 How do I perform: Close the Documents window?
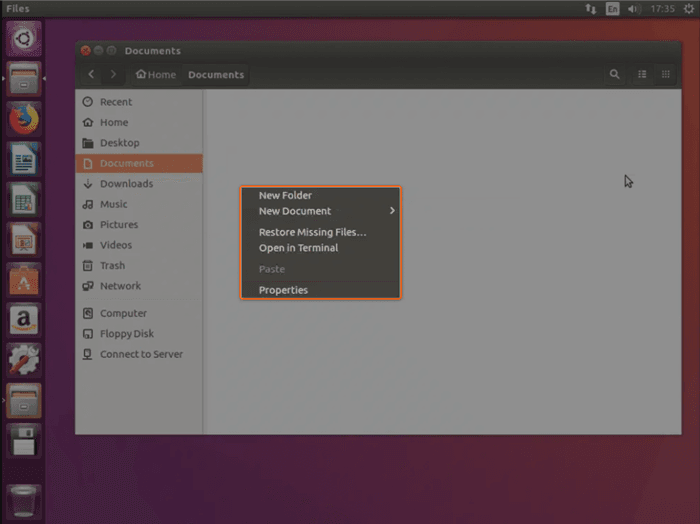tap(86, 51)
